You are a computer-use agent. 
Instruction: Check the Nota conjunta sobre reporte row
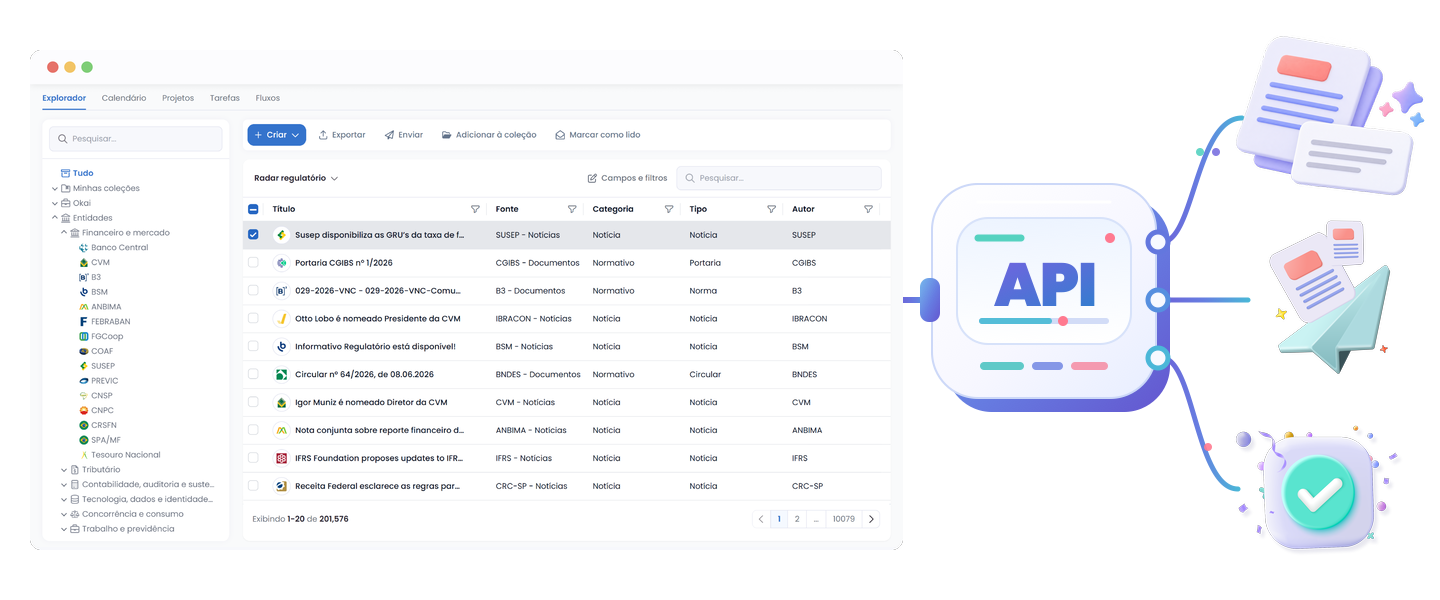tap(253, 430)
